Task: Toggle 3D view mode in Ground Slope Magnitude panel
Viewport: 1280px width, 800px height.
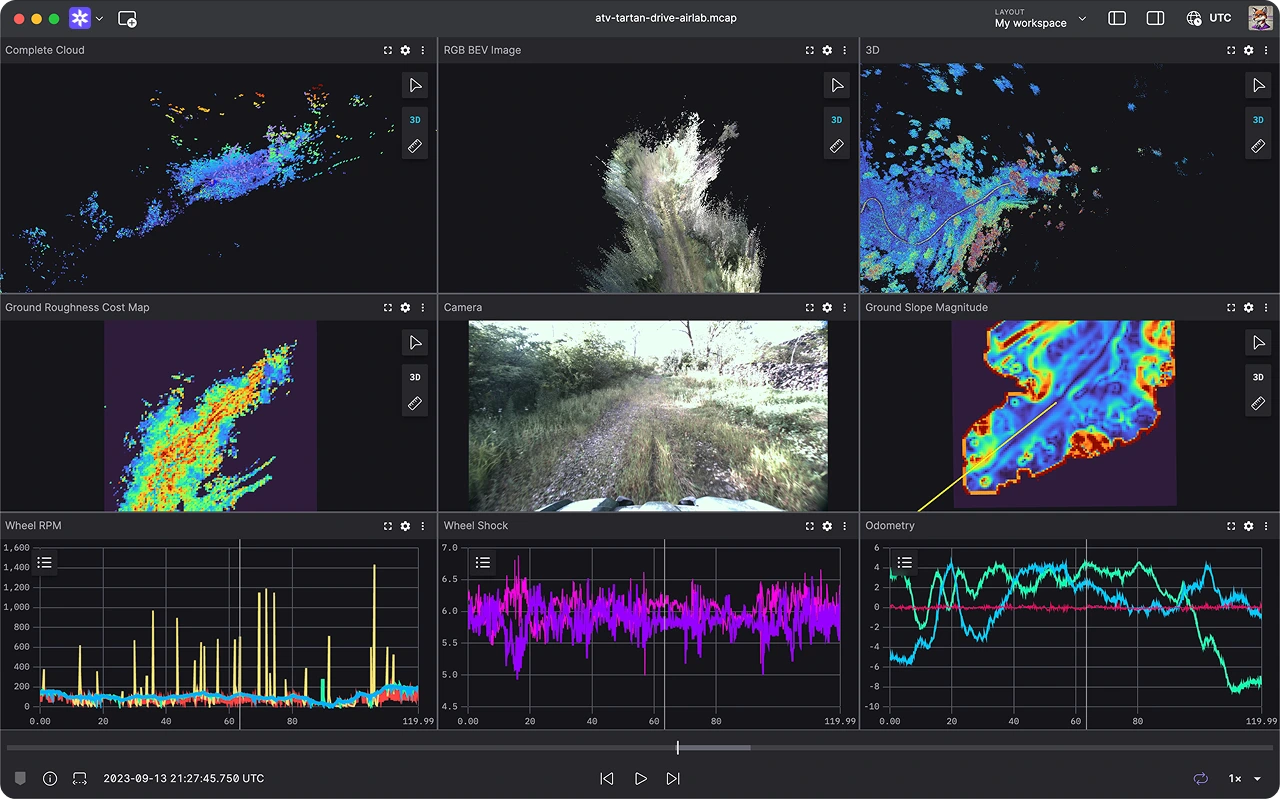Action: 1258,377
